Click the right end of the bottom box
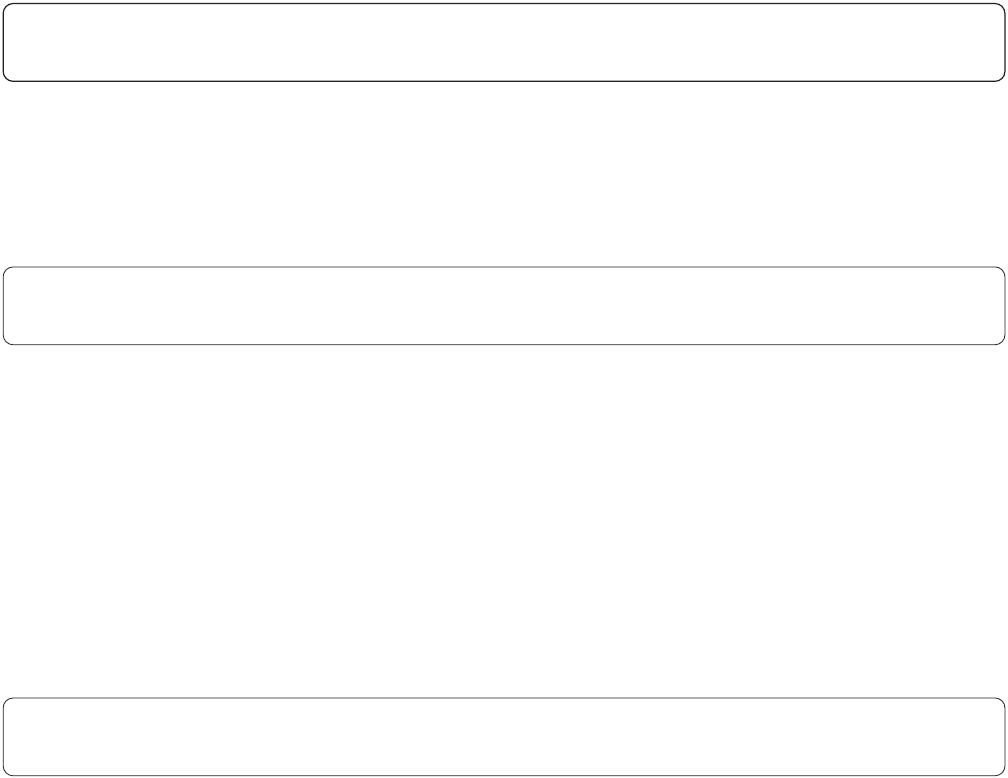 (x=988, y=737)
